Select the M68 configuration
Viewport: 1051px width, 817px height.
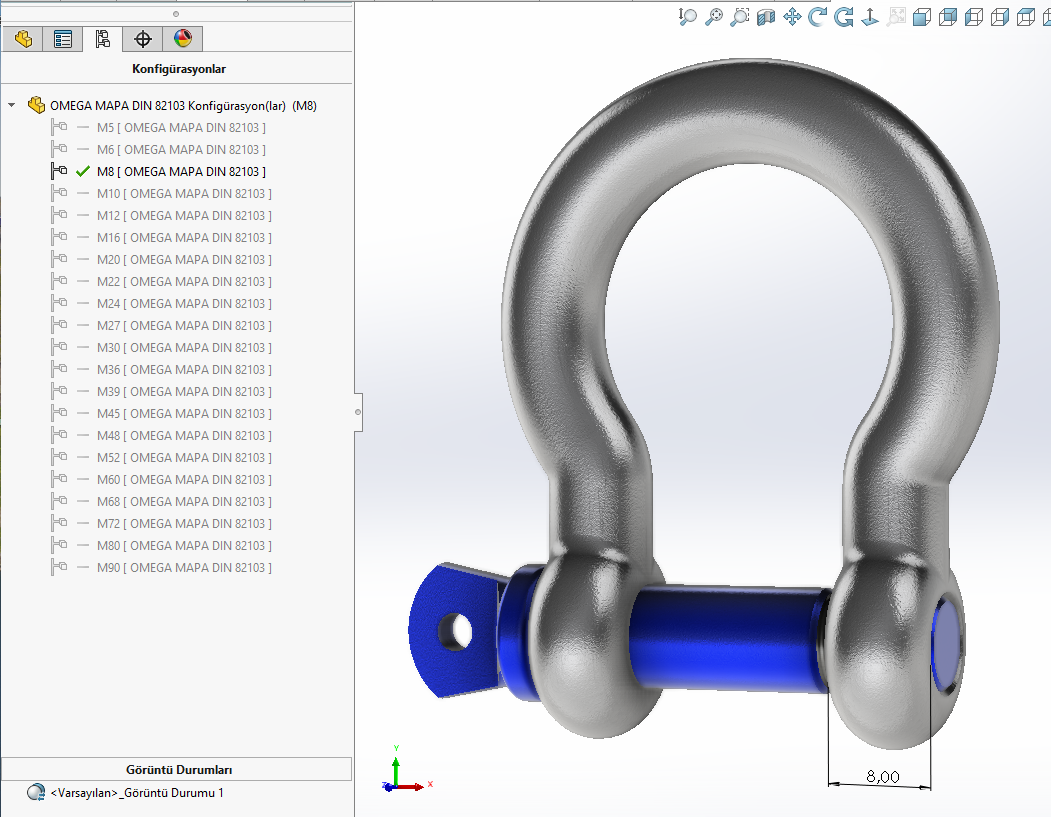click(x=184, y=502)
